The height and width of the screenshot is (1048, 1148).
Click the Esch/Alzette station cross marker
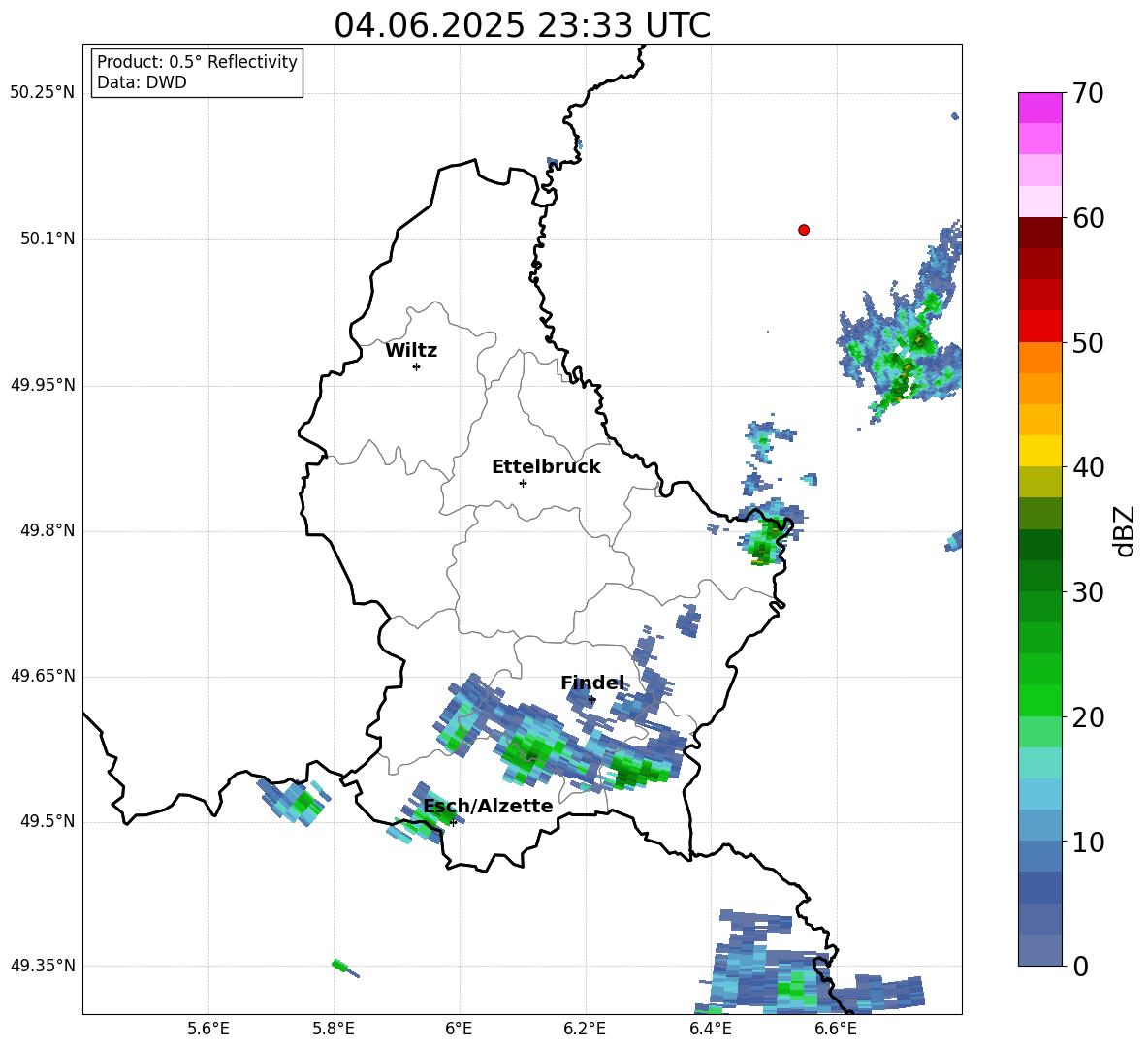point(453,822)
